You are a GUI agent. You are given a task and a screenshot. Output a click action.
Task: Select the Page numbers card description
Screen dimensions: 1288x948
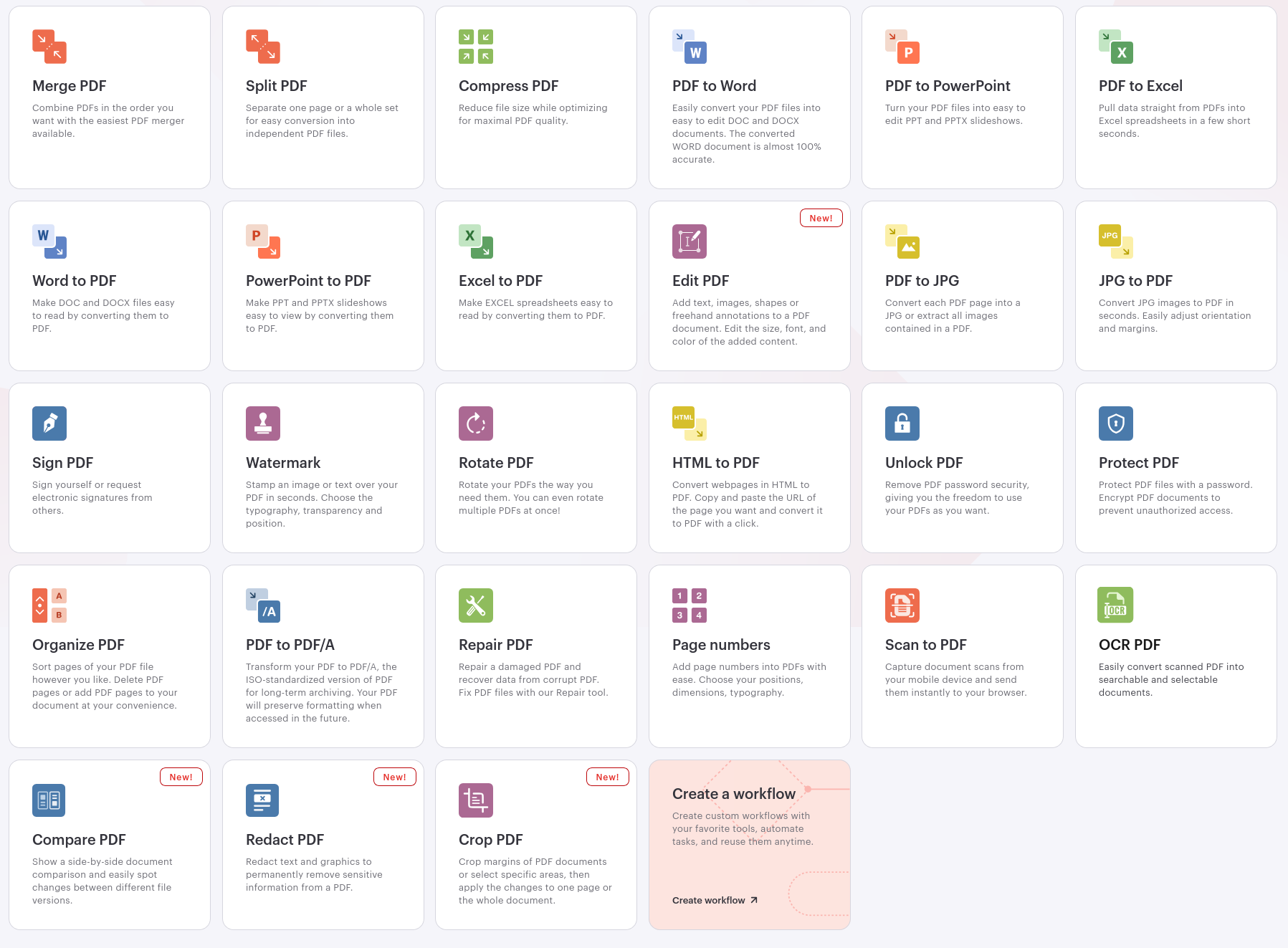click(x=749, y=679)
